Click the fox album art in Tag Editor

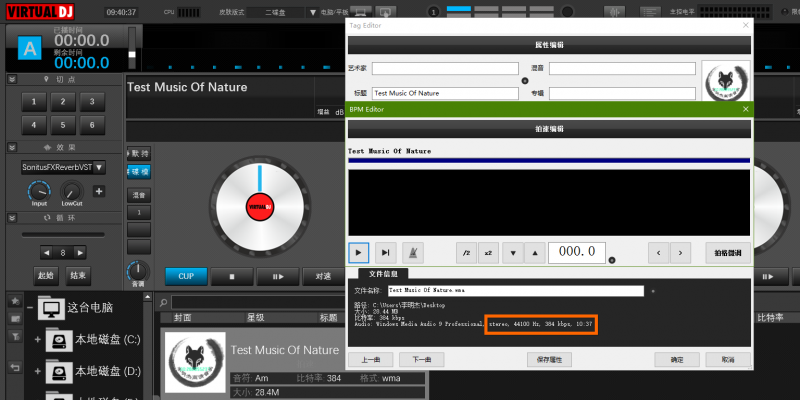pyautogui.click(x=727, y=81)
